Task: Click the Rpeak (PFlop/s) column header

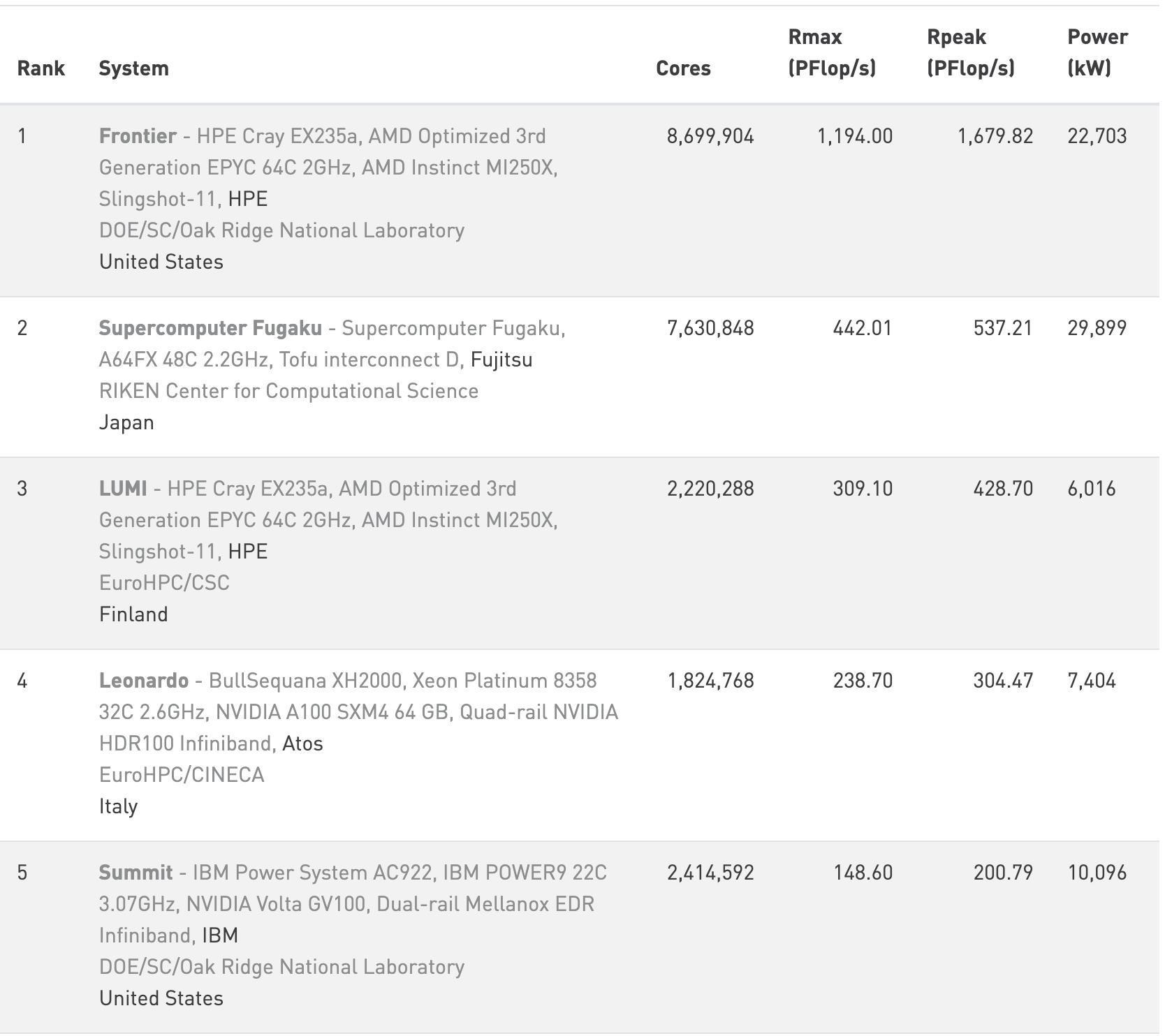Action: 970,52
